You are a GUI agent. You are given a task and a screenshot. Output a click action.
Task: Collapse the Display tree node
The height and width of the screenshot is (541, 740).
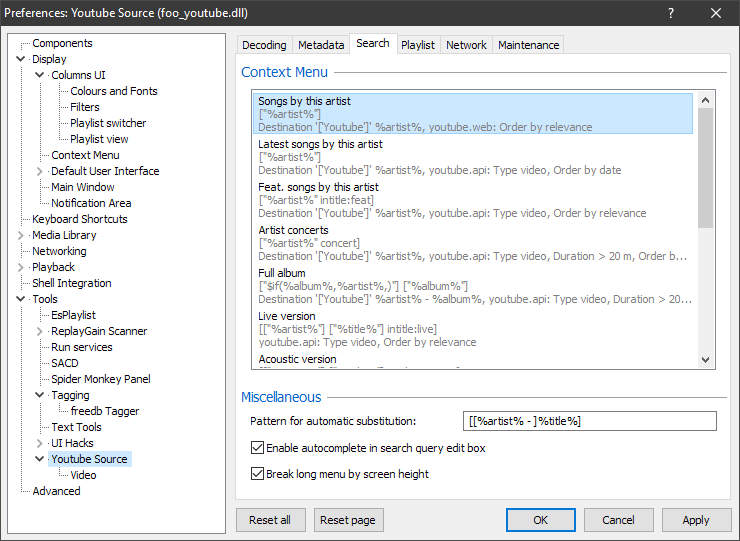click(21, 59)
